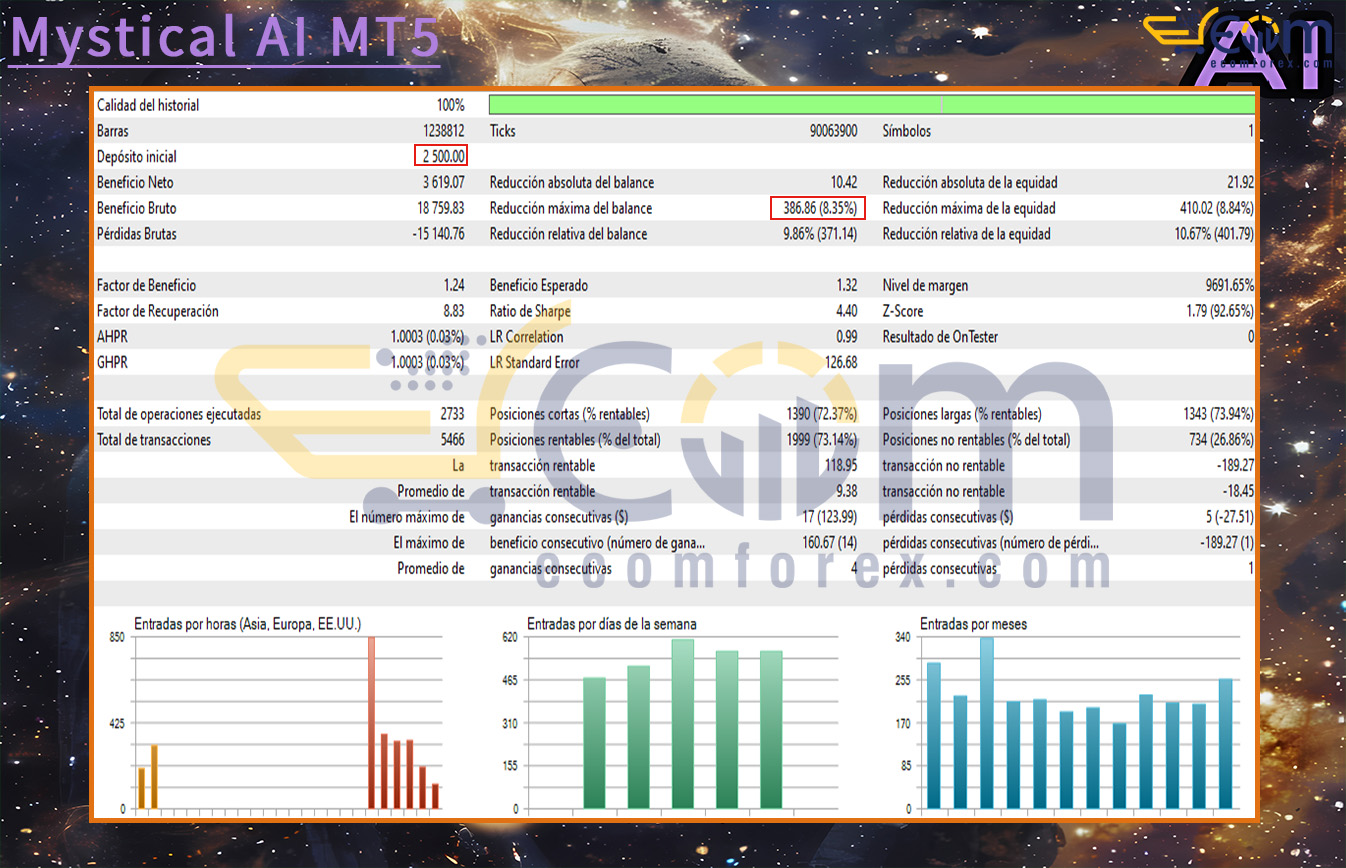Open the Mystical AI MT5 title link
This screenshot has height=868, width=1346.
[224, 38]
